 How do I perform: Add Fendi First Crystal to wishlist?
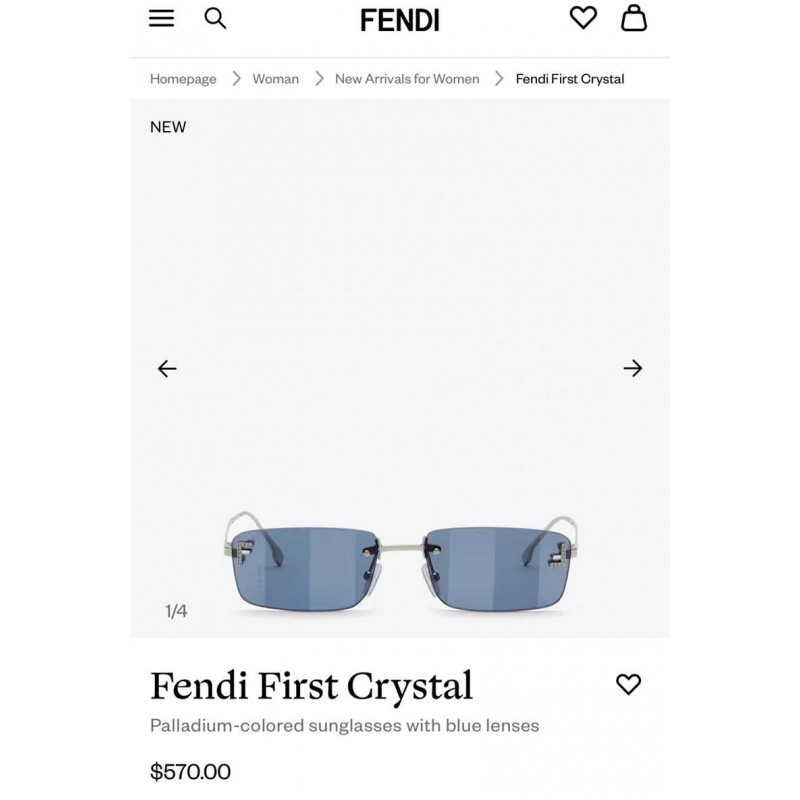pyautogui.click(x=628, y=684)
